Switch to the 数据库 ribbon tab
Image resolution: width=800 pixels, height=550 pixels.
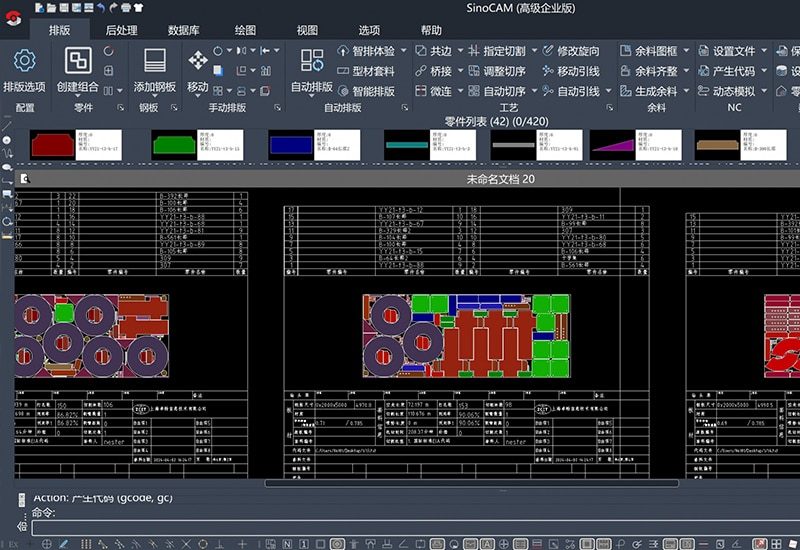(184, 30)
